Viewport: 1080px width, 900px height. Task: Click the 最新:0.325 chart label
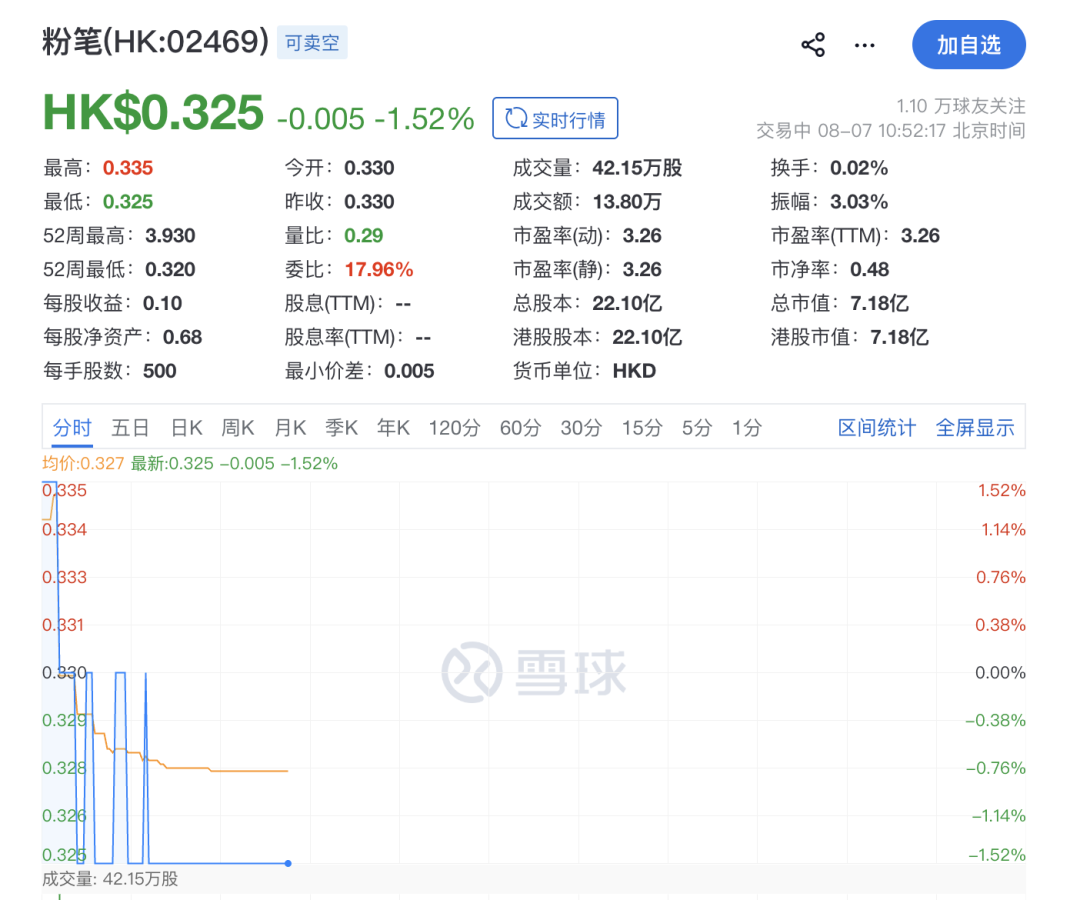pyautogui.click(x=172, y=463)
